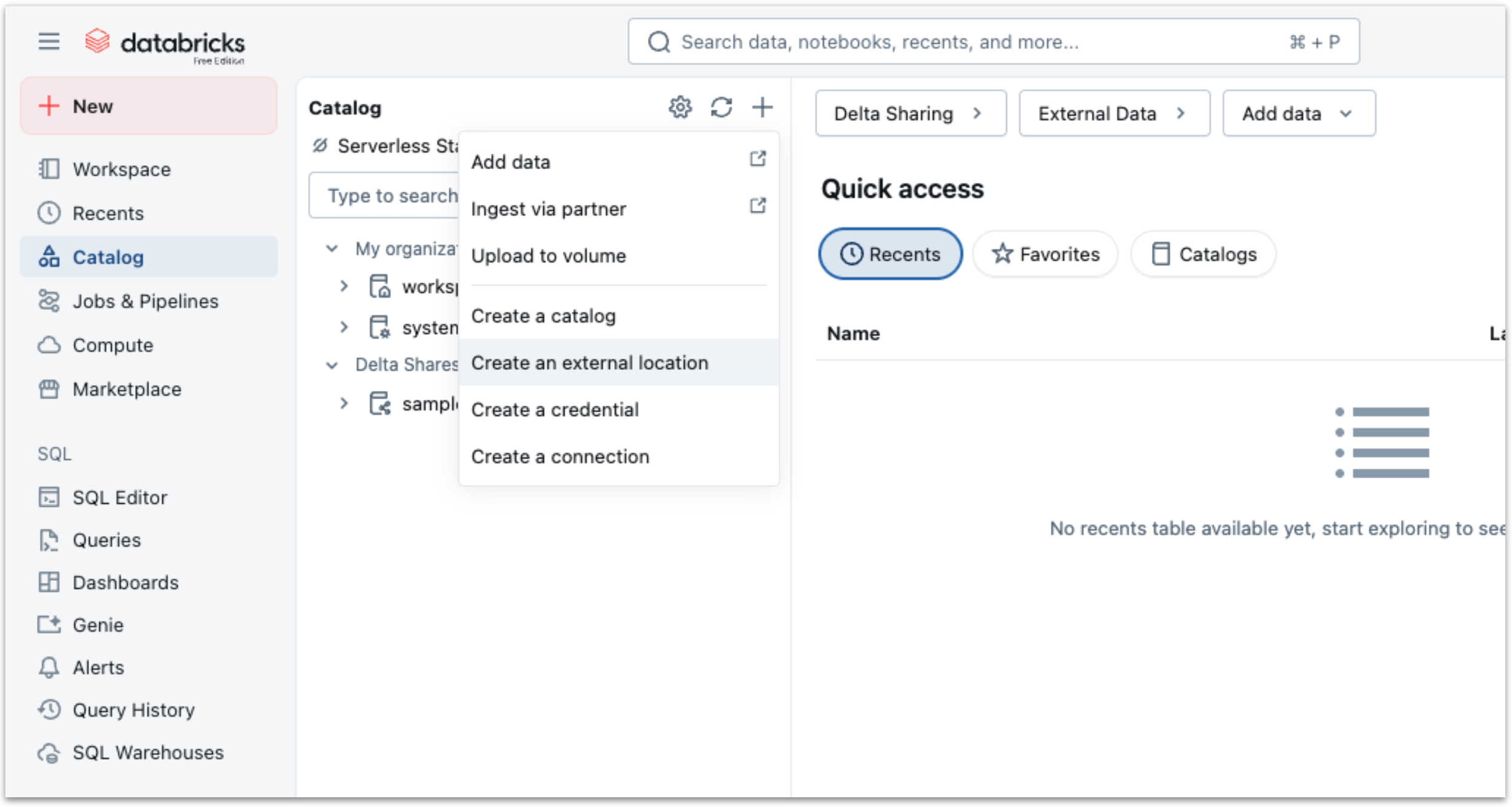Image resolution: width=1512 pixels, height=807 pixels.
Task: Open the Delta Sharing page
Action: pyautogui.click(x=910, y=113)
